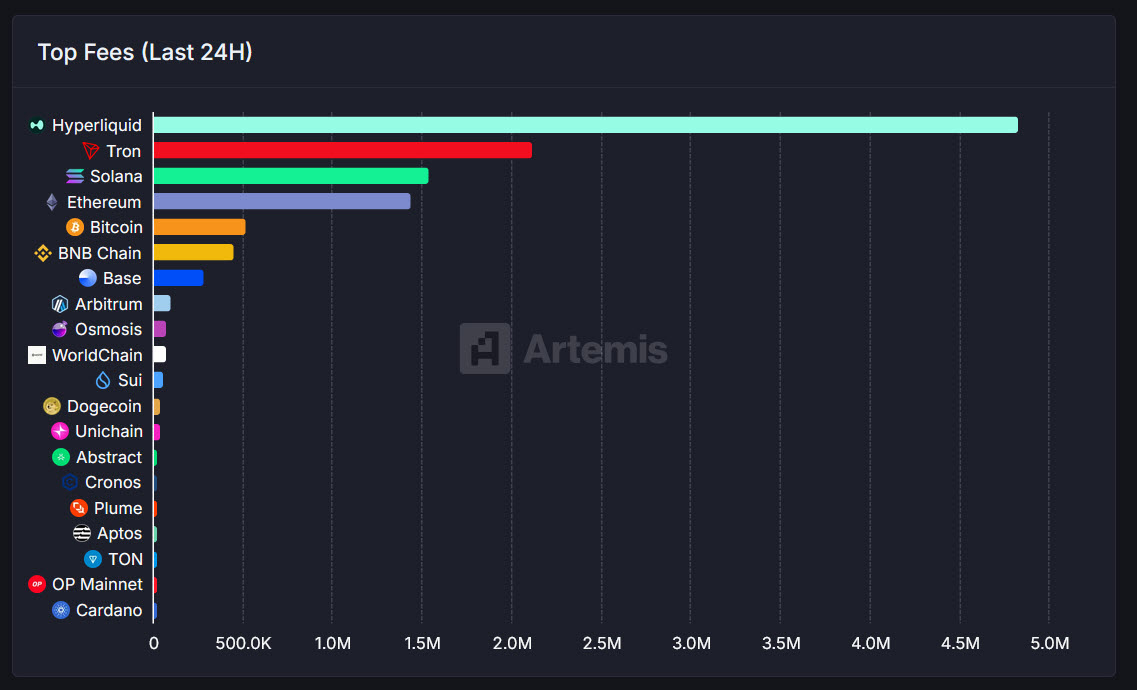Click the 'Dogecoin' label
1137x690 pixels.
tap(104, 406)
